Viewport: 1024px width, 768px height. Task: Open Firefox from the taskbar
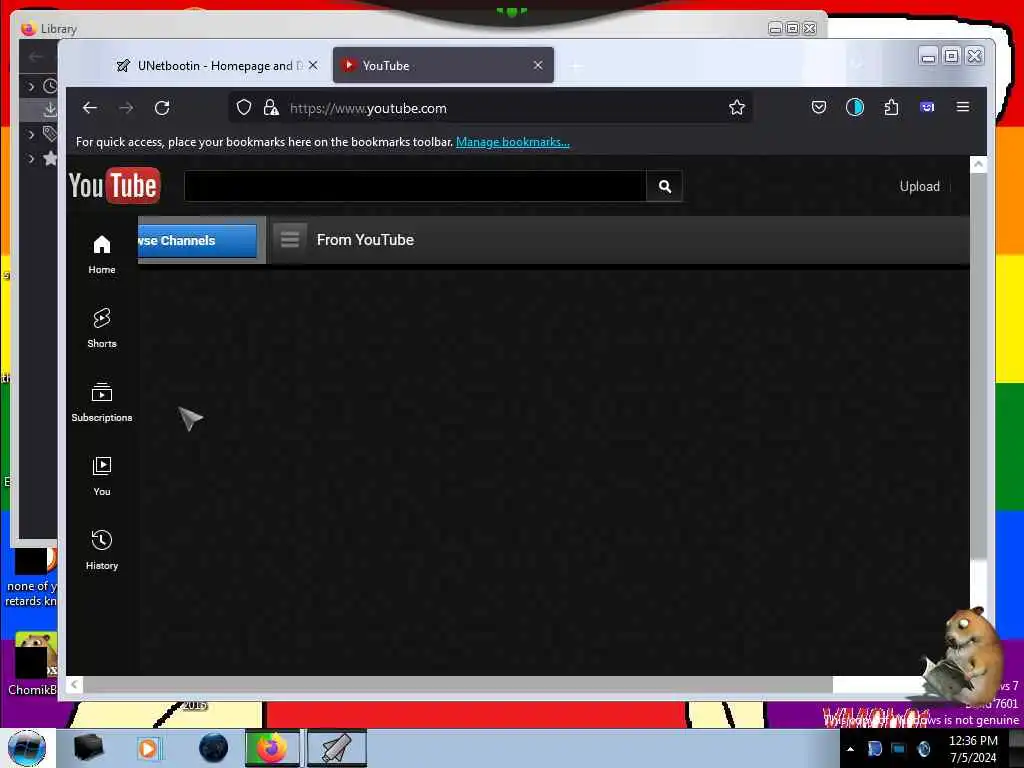pyautogui.click(x=272, y=748)
